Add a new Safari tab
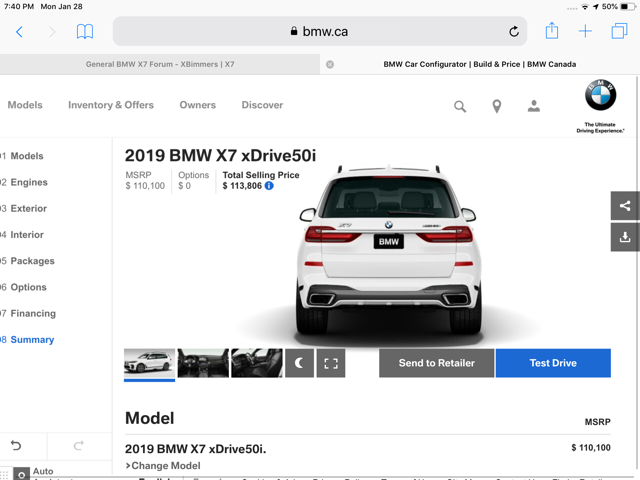640x480 pixels. click(x=585, y=32)
